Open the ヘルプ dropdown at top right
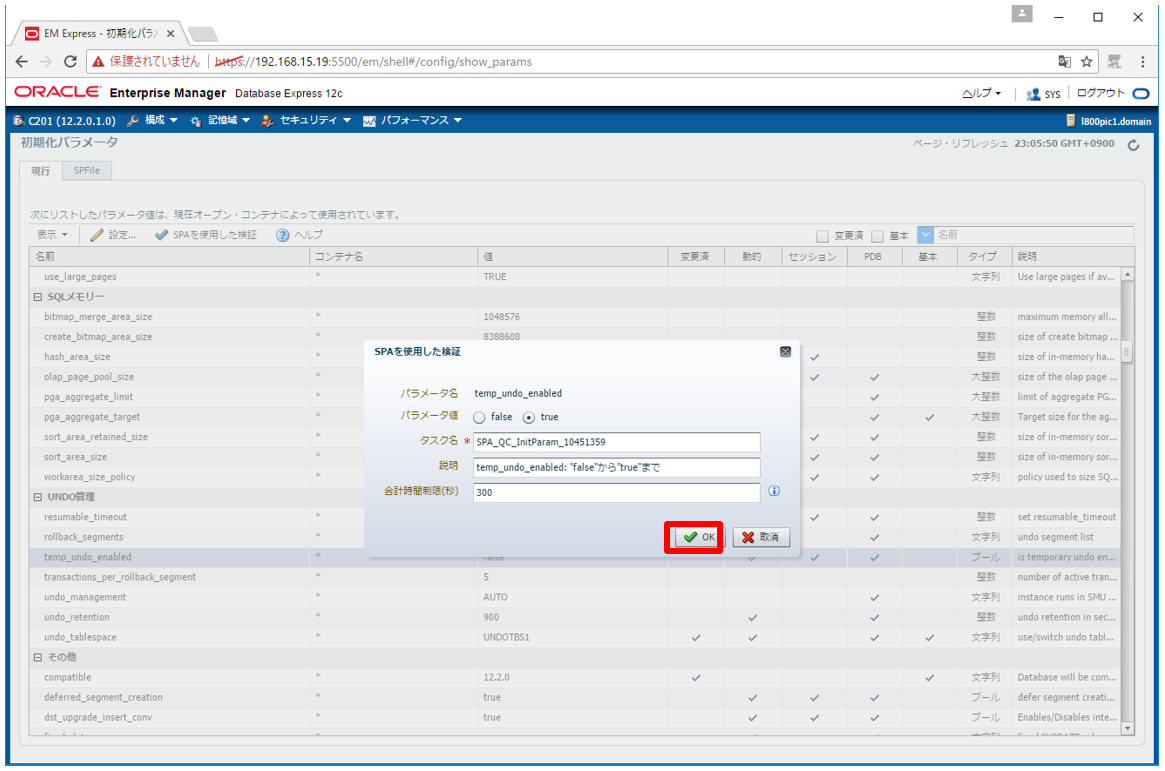 981,93
